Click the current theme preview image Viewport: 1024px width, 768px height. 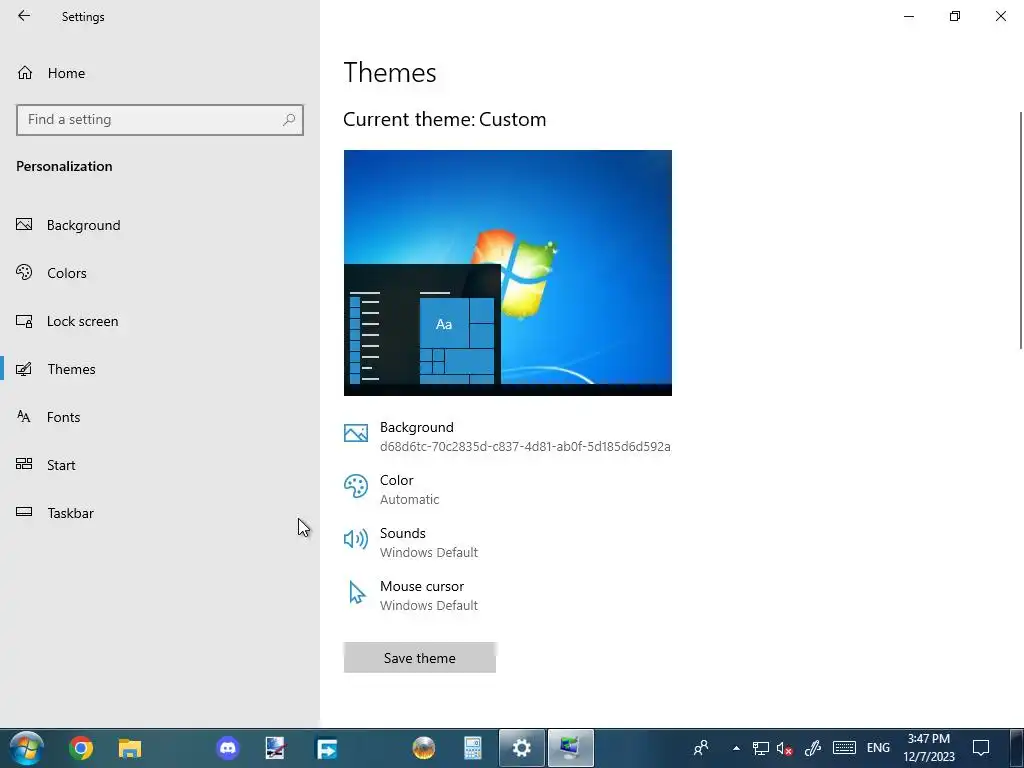click(x=507, y=273)
